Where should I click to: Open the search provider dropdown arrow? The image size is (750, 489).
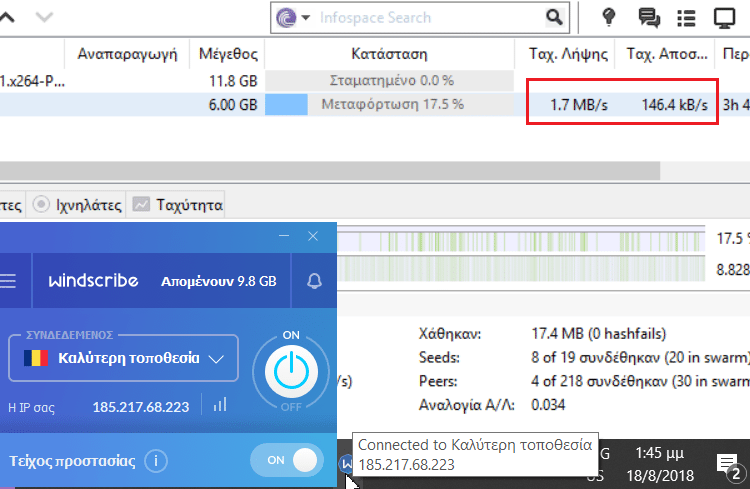pos(306,18)
